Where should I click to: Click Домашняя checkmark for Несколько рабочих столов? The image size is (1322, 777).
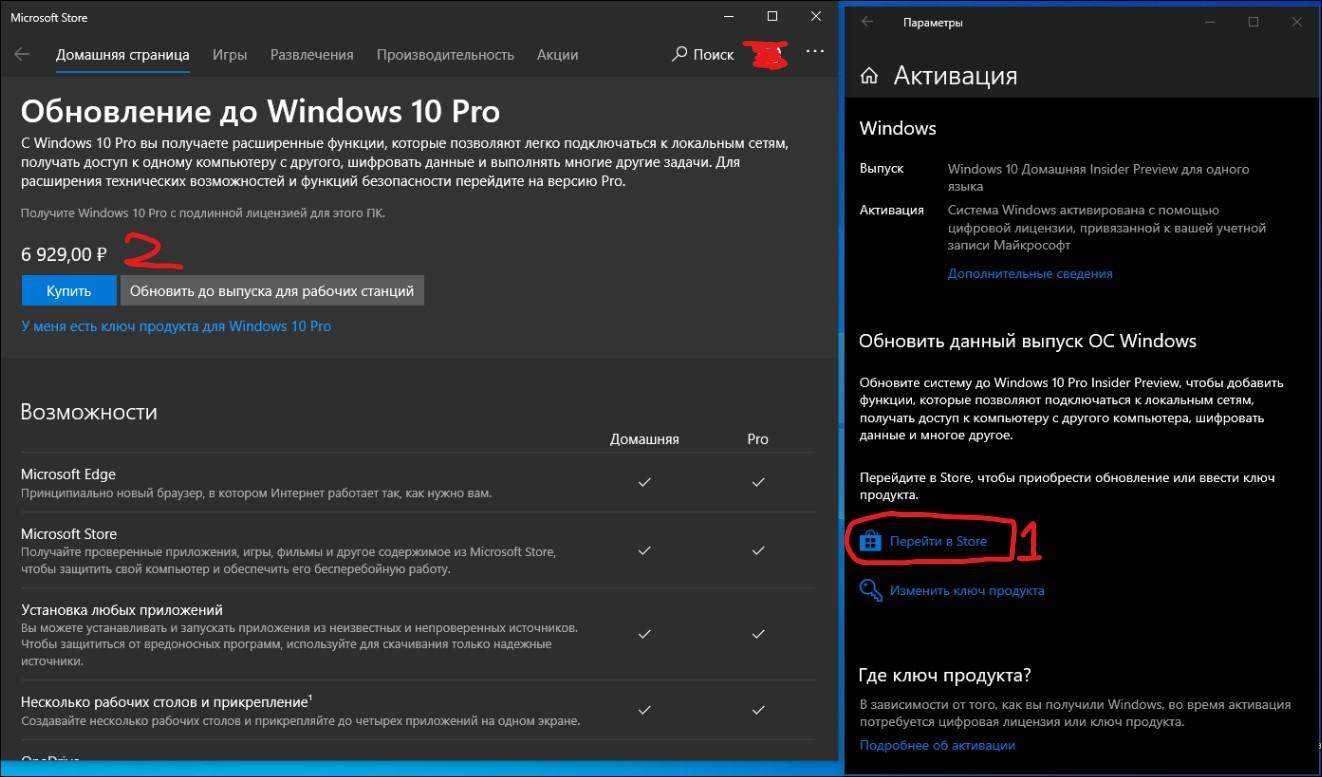click(644, 710)
